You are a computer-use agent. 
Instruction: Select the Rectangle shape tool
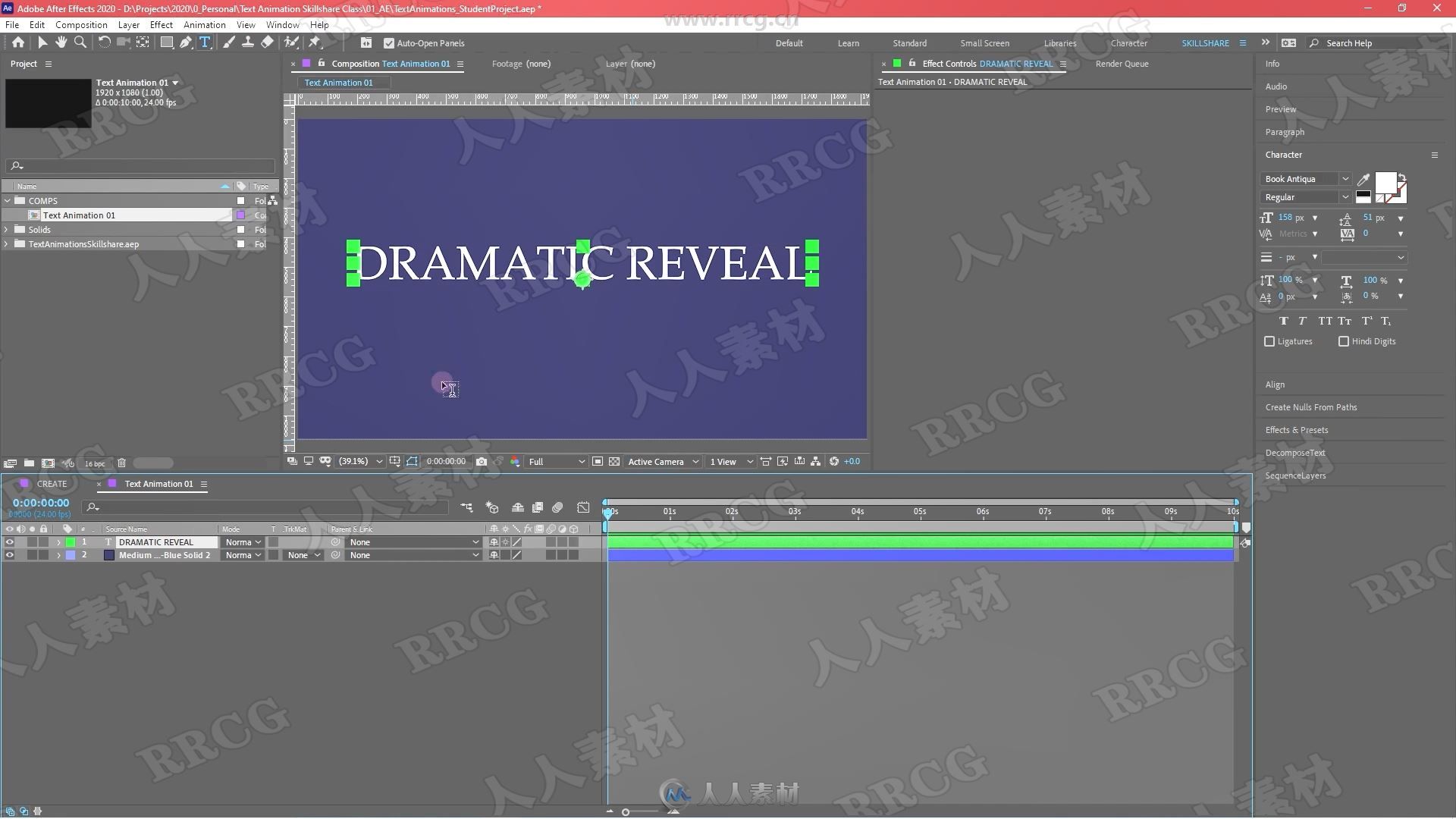(x=166, y=42)
